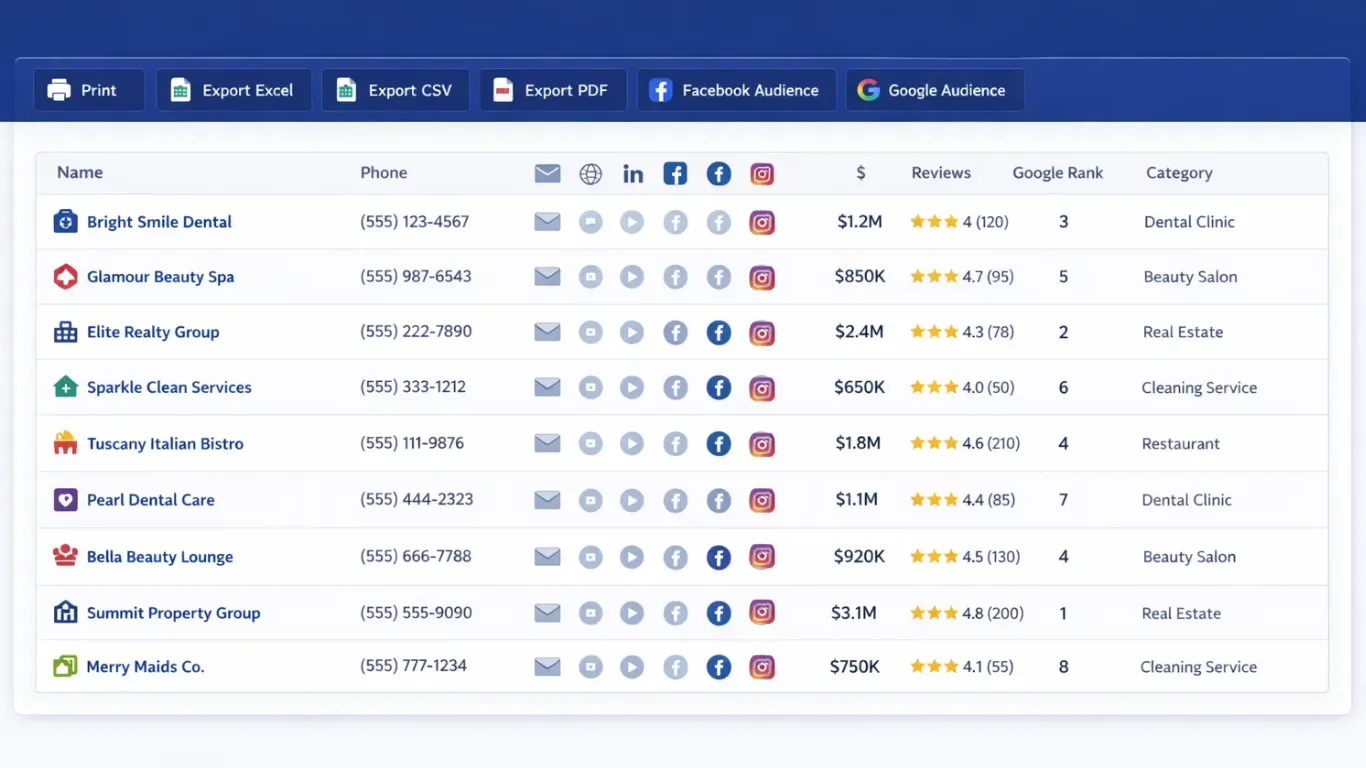Click the star rating for Summit Property Group
This screenshot has width=1366, height=768.
932,612
